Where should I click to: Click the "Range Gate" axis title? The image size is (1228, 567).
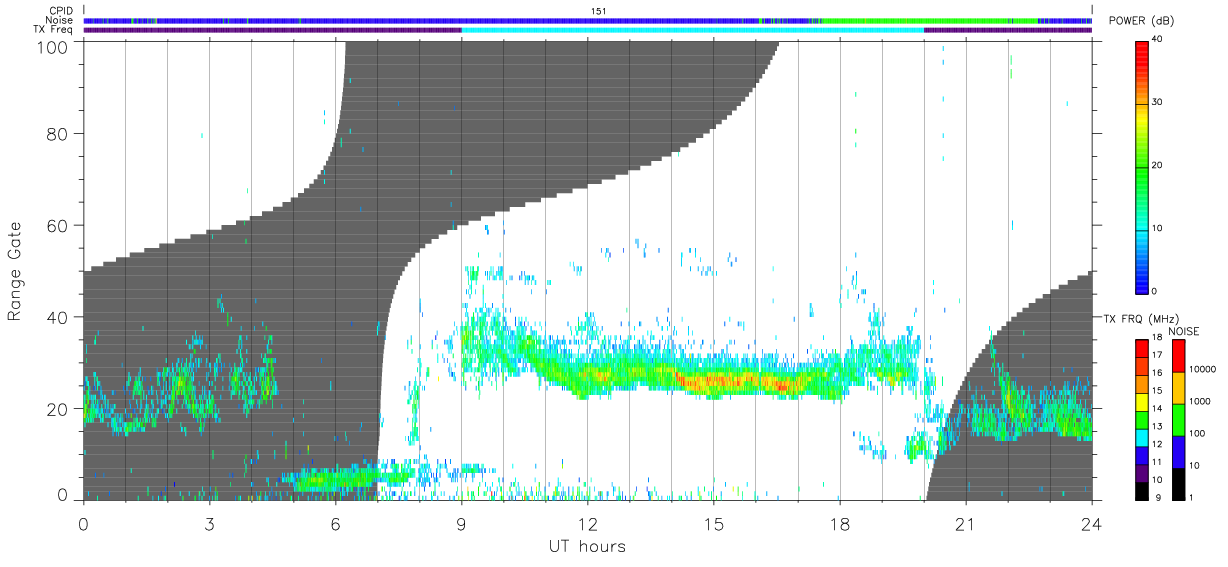(15, 271)
